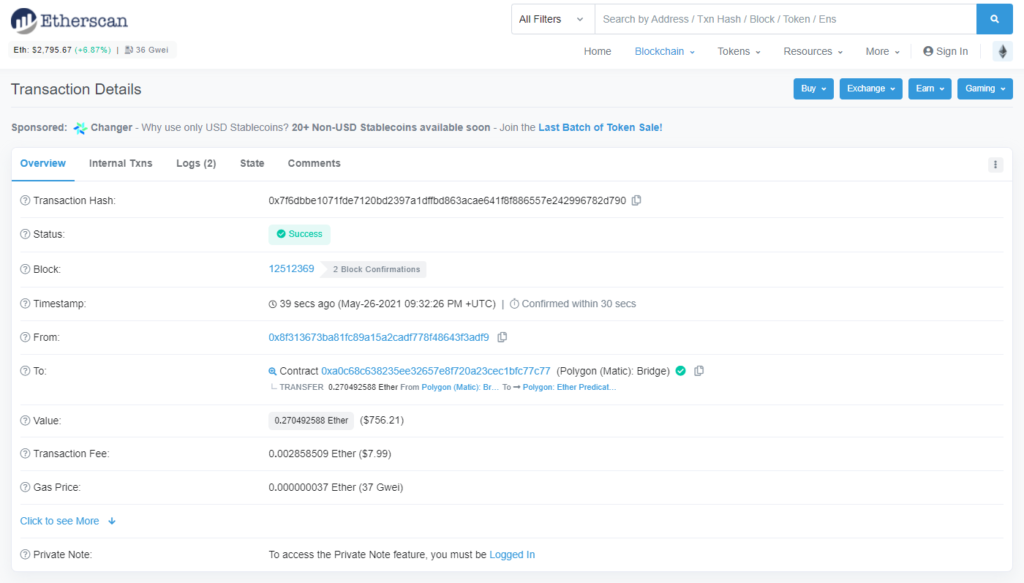Open block 12512369 link
The height and width of the screenshot is (583, 1024).
pos(291,268)
